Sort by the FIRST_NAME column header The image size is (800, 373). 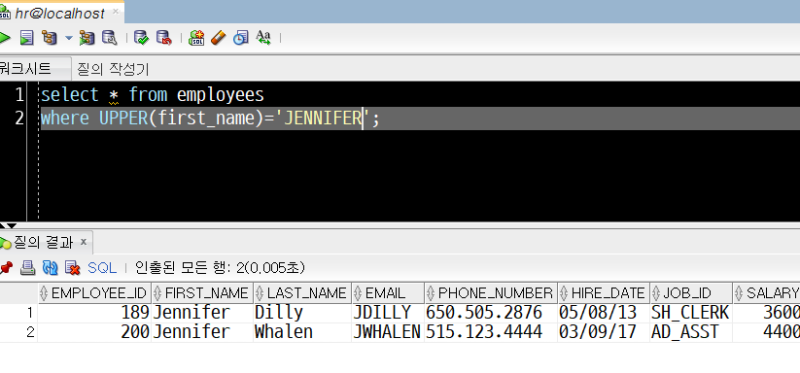(202, 293)
